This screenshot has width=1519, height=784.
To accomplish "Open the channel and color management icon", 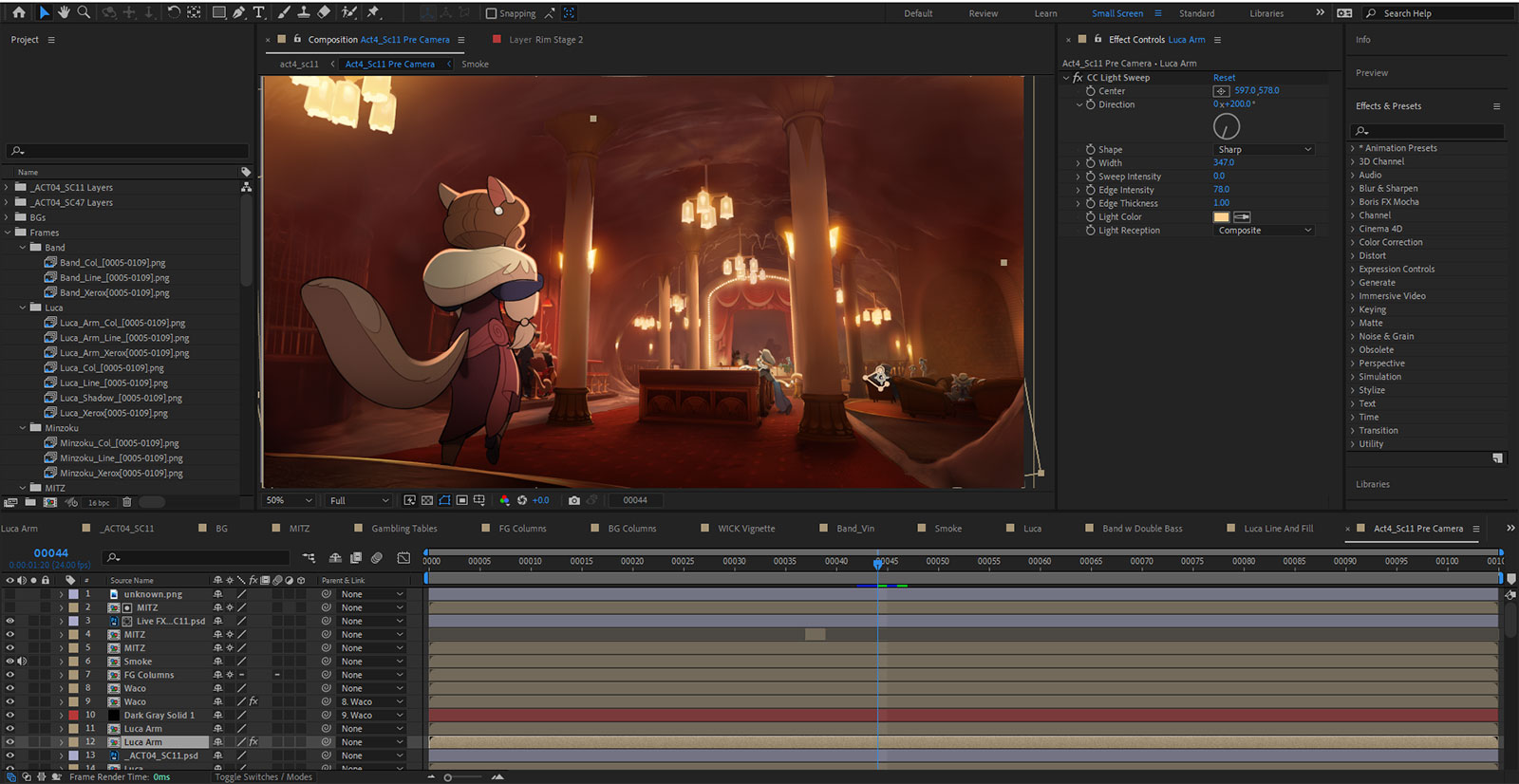I will pyautogui.click(x=504, y=500).
